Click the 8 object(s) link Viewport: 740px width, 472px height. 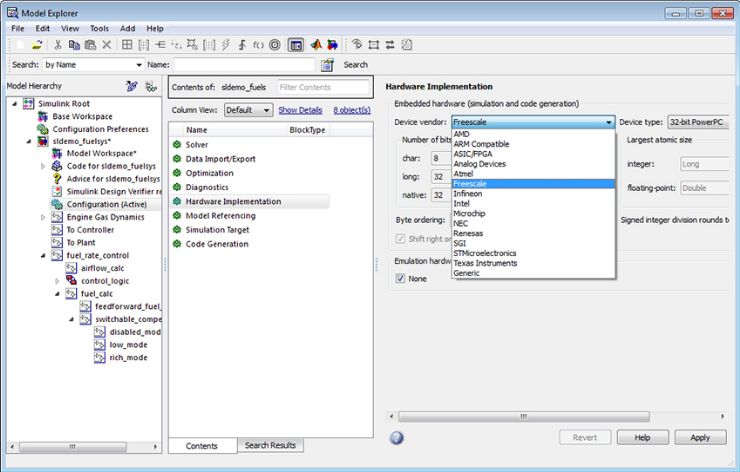352,110
